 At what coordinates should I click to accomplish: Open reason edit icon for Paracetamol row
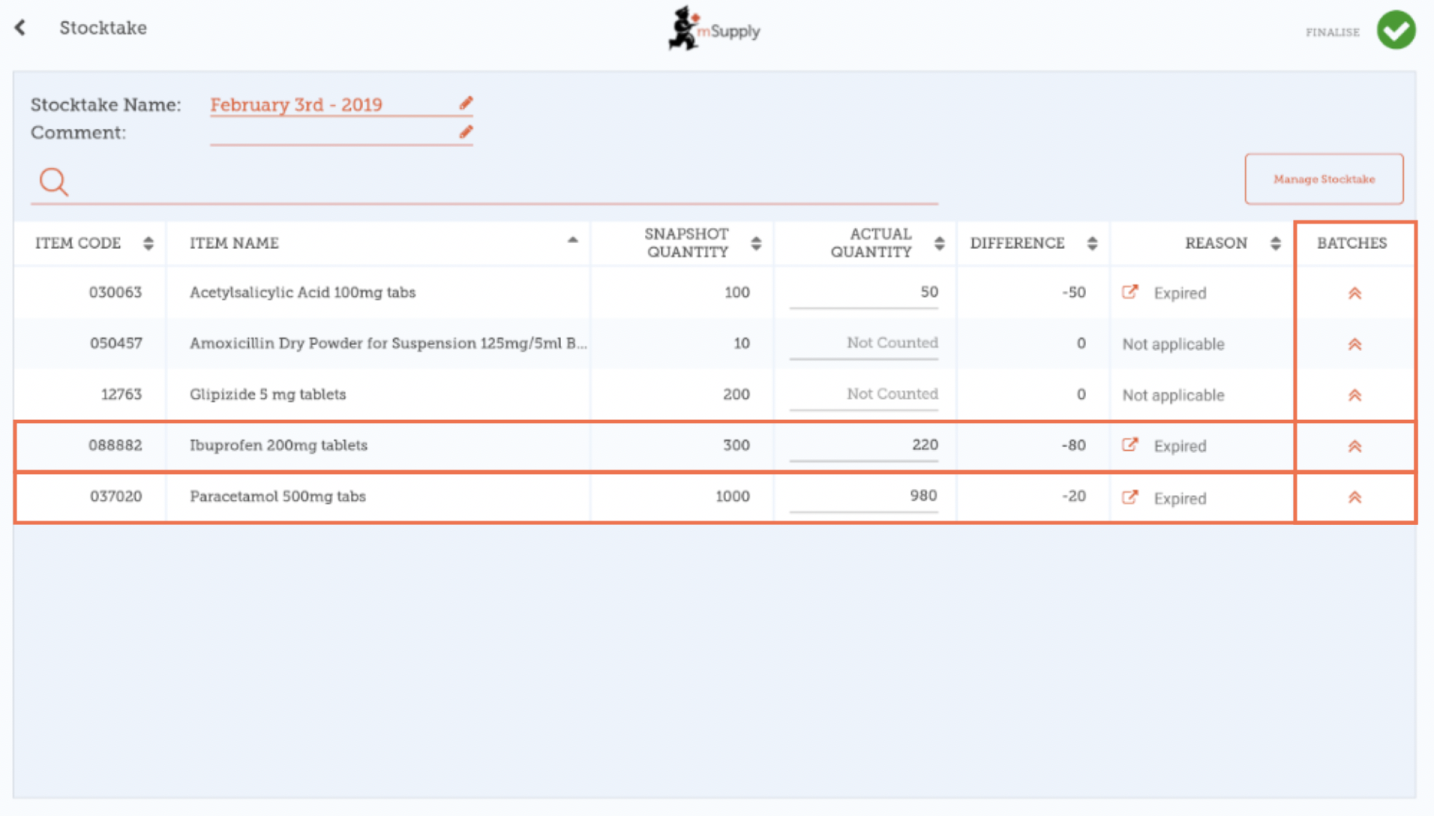coord(1130,497)
